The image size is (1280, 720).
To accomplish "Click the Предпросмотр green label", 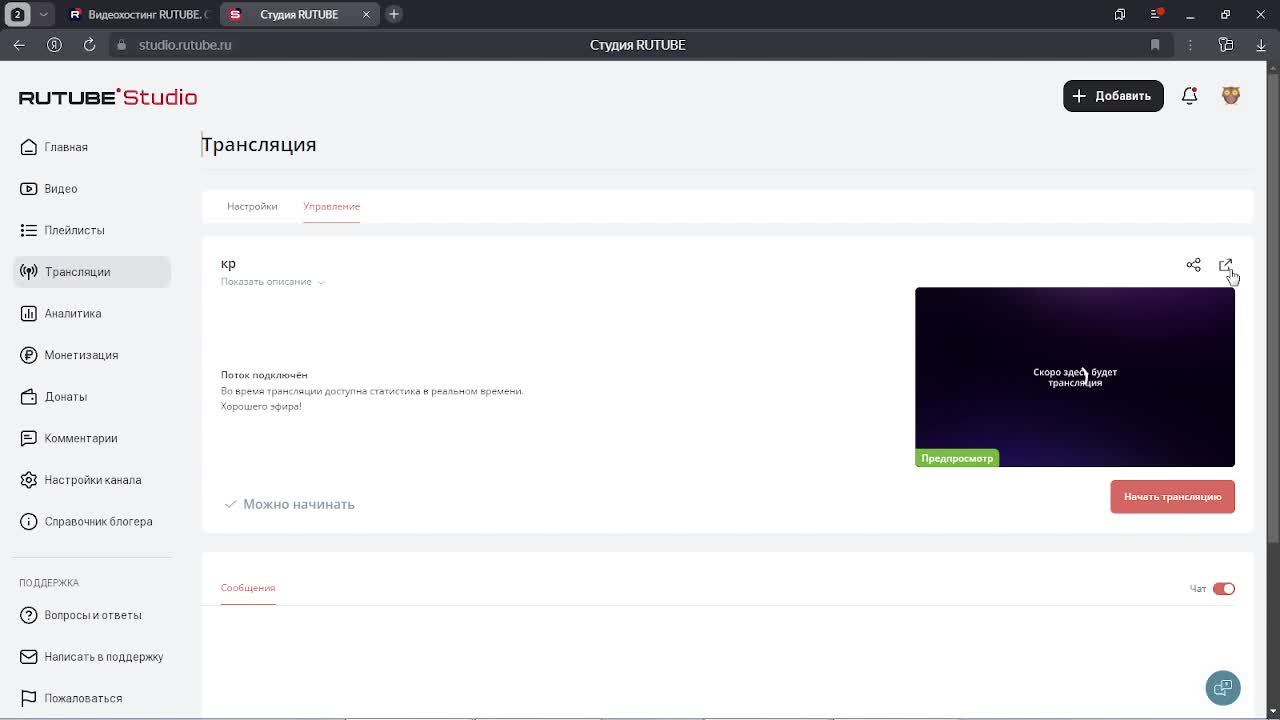I will click(957, 458).
